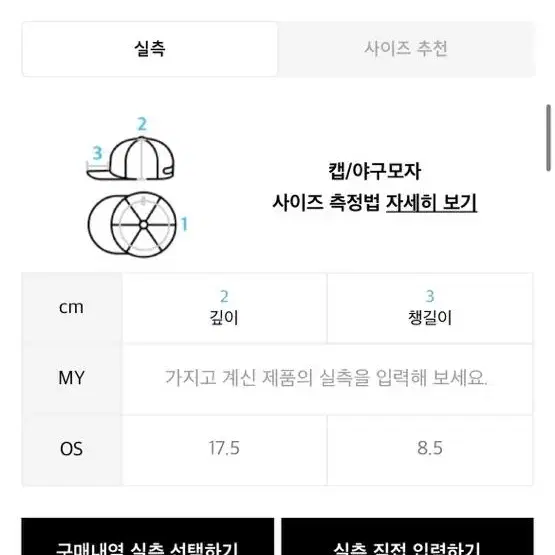Click the vertical scrollbar thumb
Image resolution: width=555 pixels, height=555 pixels.
[548, 138]
